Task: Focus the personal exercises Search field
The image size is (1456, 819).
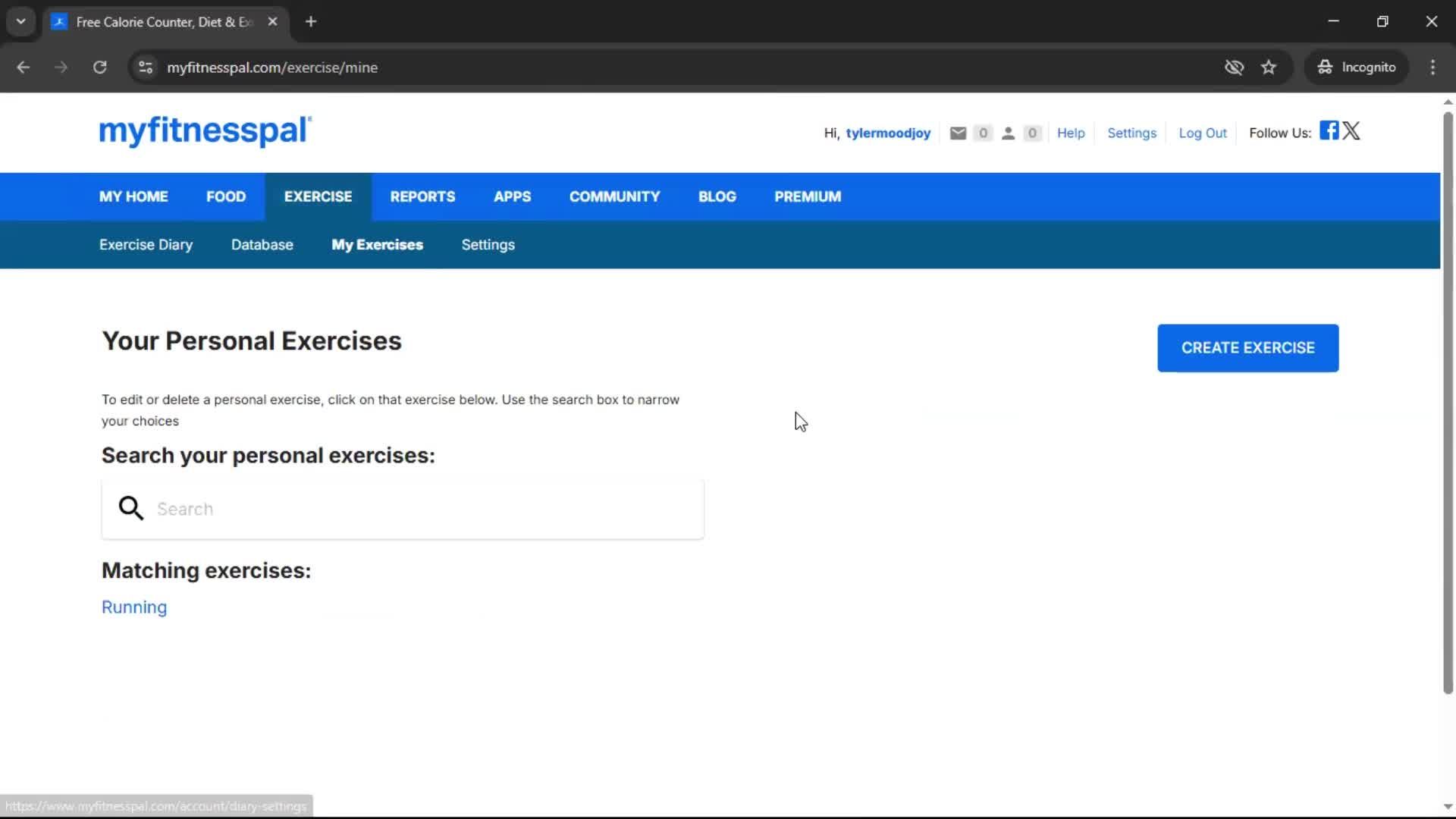Action: click(x=403, y=509)
